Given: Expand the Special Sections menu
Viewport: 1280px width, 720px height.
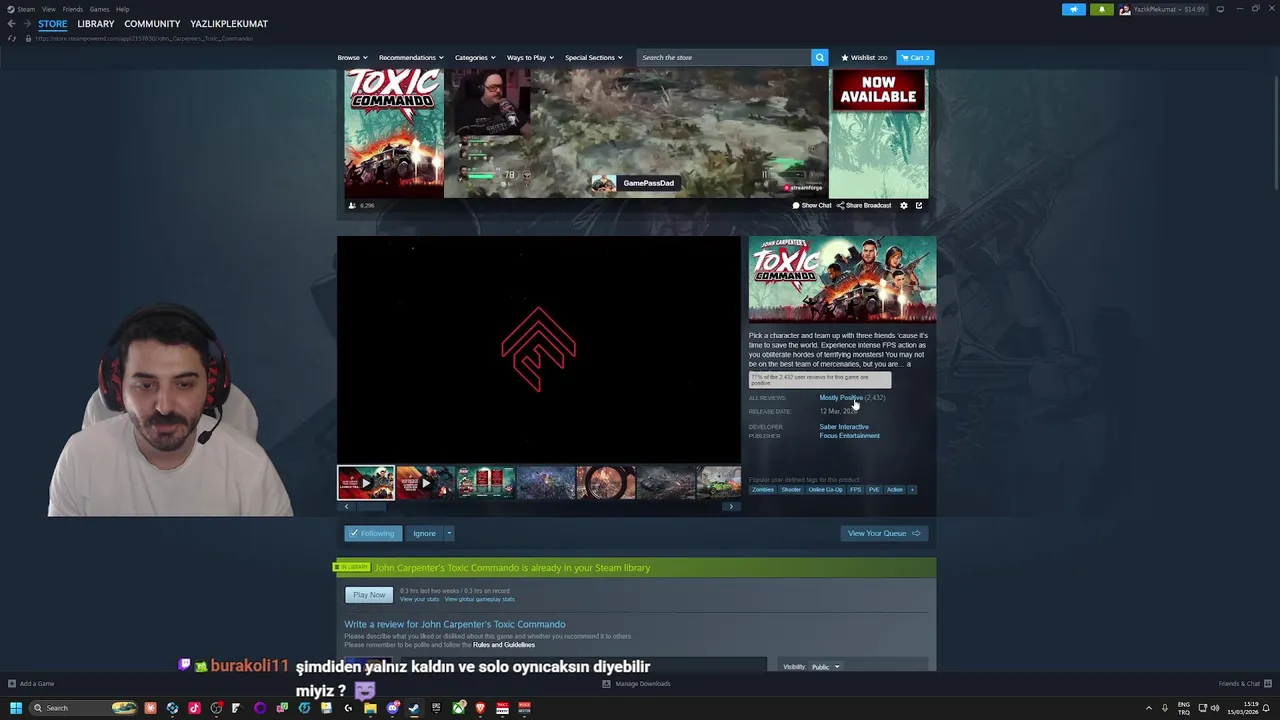Looking at the screenshot, I should [x=593, y=57].
